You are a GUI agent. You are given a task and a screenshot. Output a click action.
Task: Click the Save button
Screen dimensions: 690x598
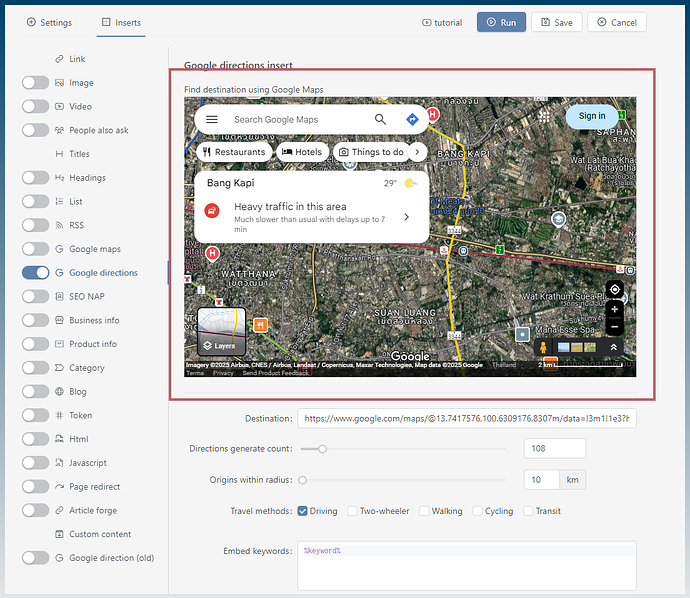point(557,22)
